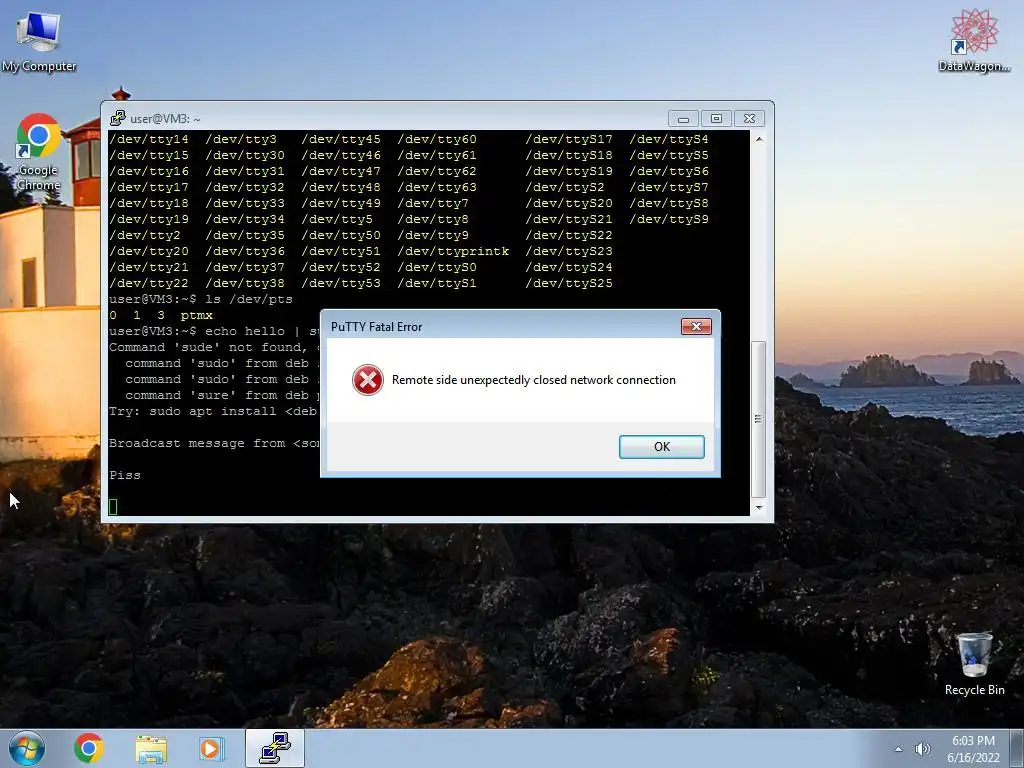Screen dimensions: 1024x768
Task: Click 'ptmx' in the terminal output
Action: [197, 315]
